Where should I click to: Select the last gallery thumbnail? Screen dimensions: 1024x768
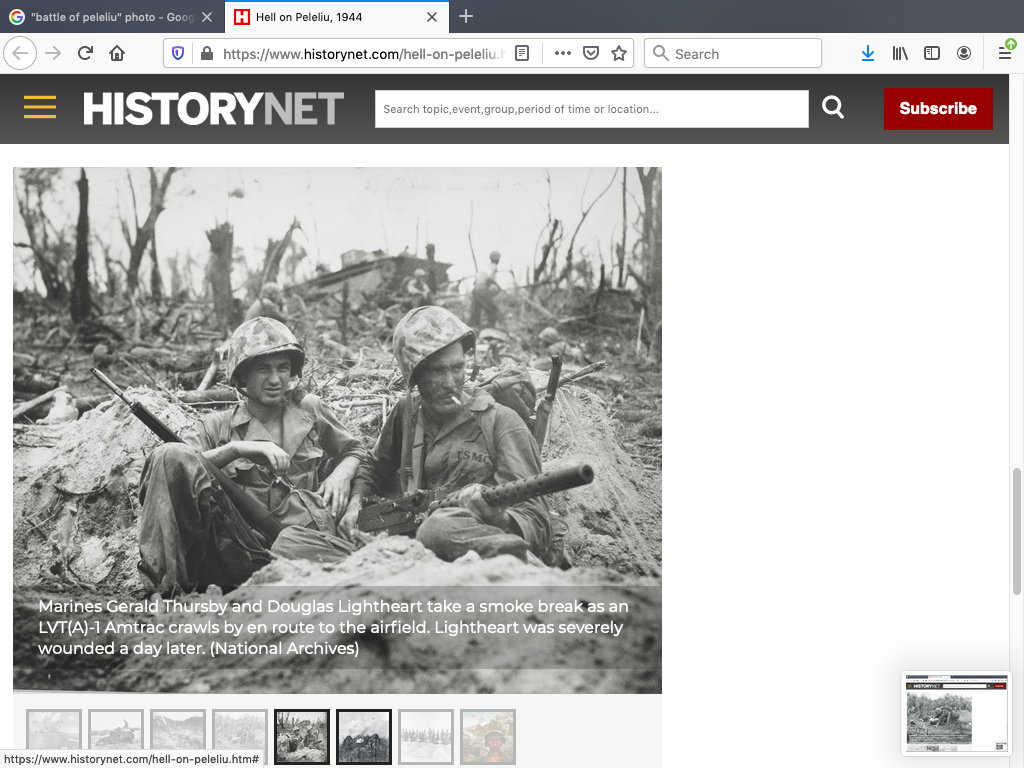[487, 736]
